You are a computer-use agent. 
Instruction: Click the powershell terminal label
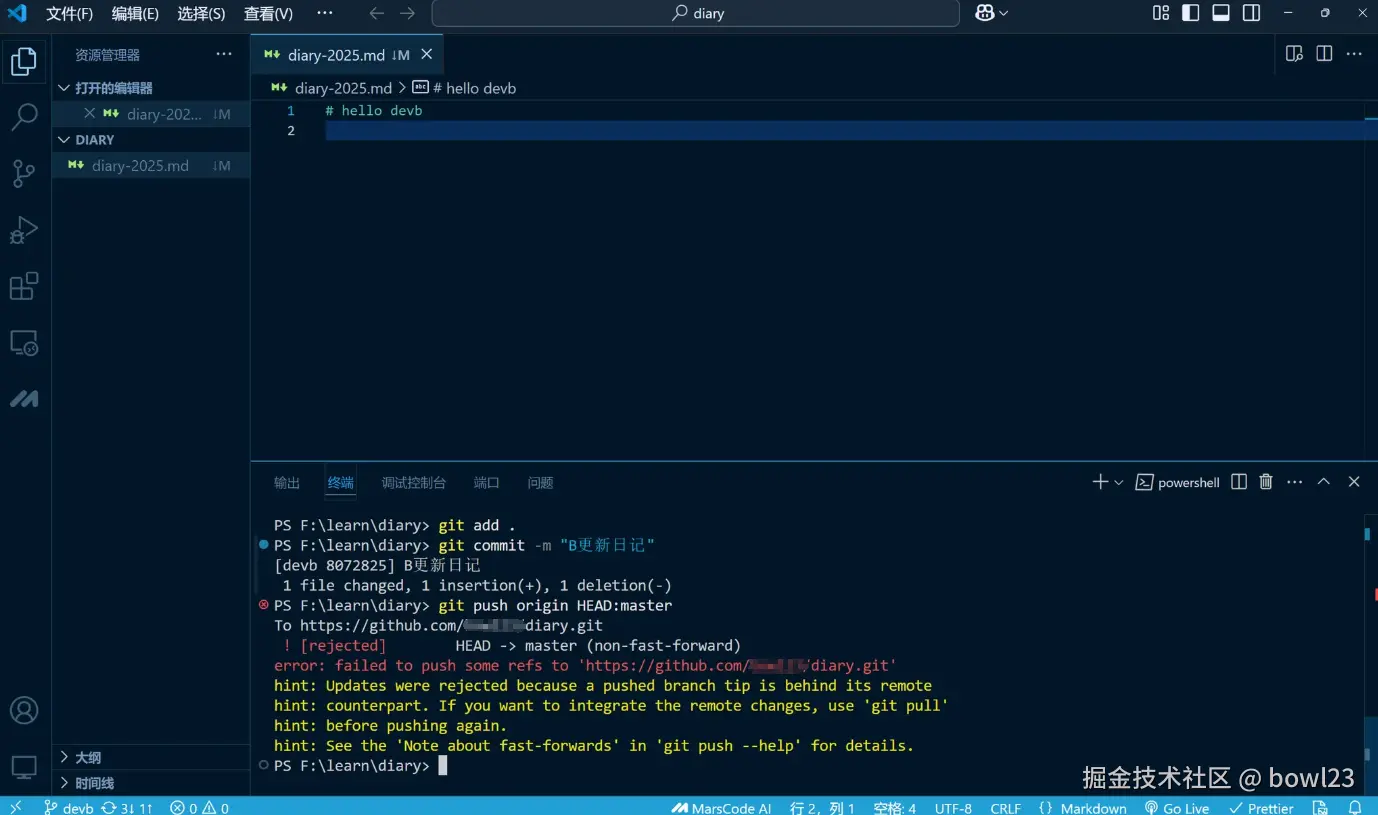coord(1178,482)
